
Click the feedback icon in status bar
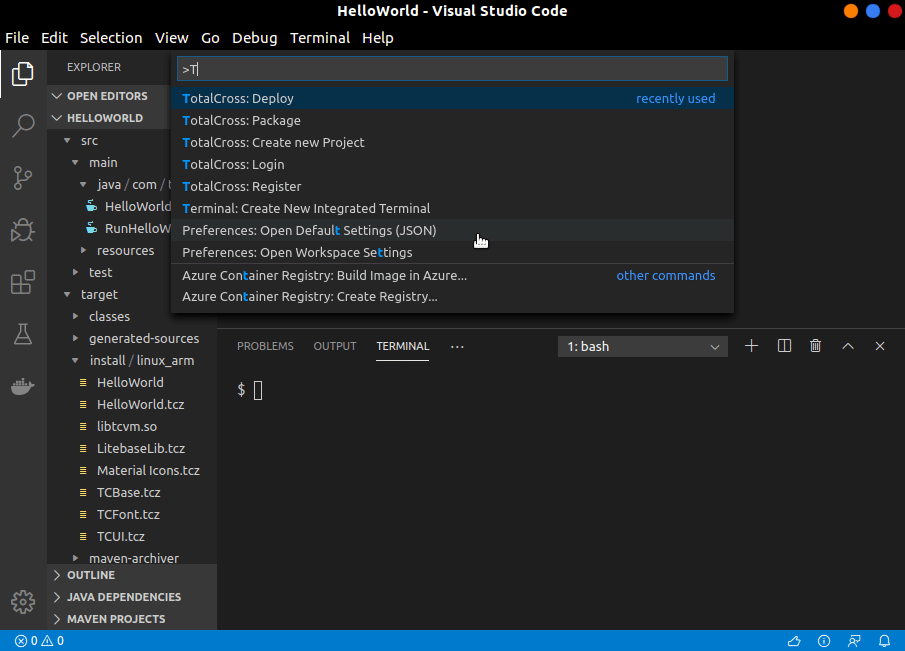[x=854, y=641]
